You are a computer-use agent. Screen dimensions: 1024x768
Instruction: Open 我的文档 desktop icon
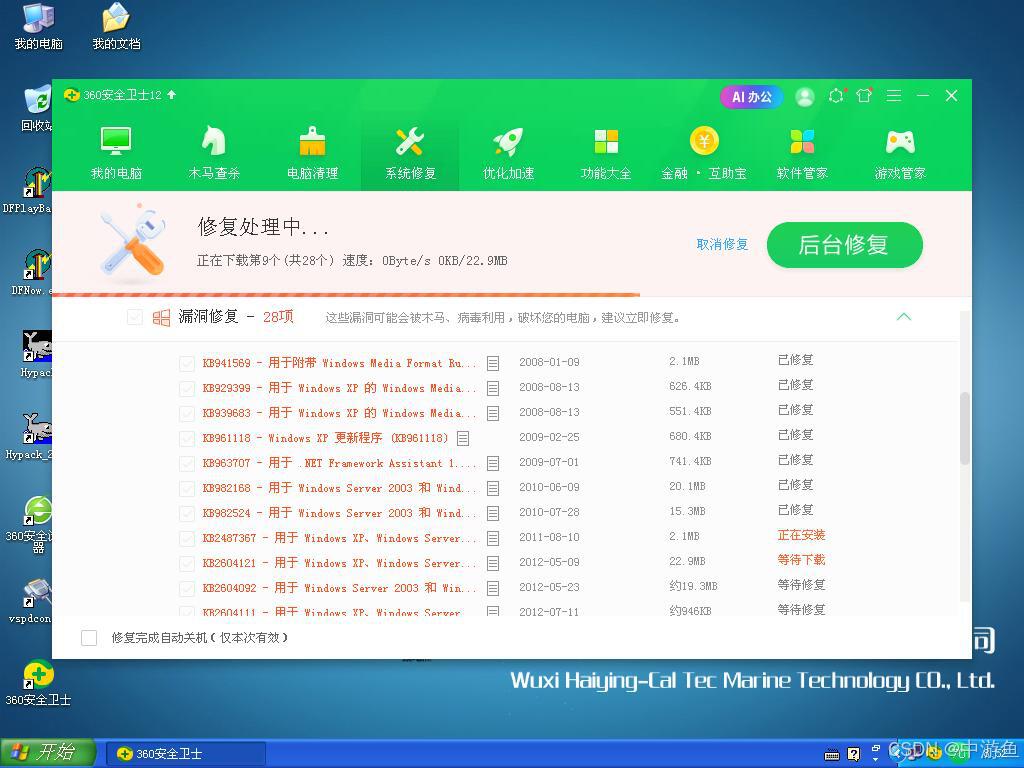(x=116, y=27)
